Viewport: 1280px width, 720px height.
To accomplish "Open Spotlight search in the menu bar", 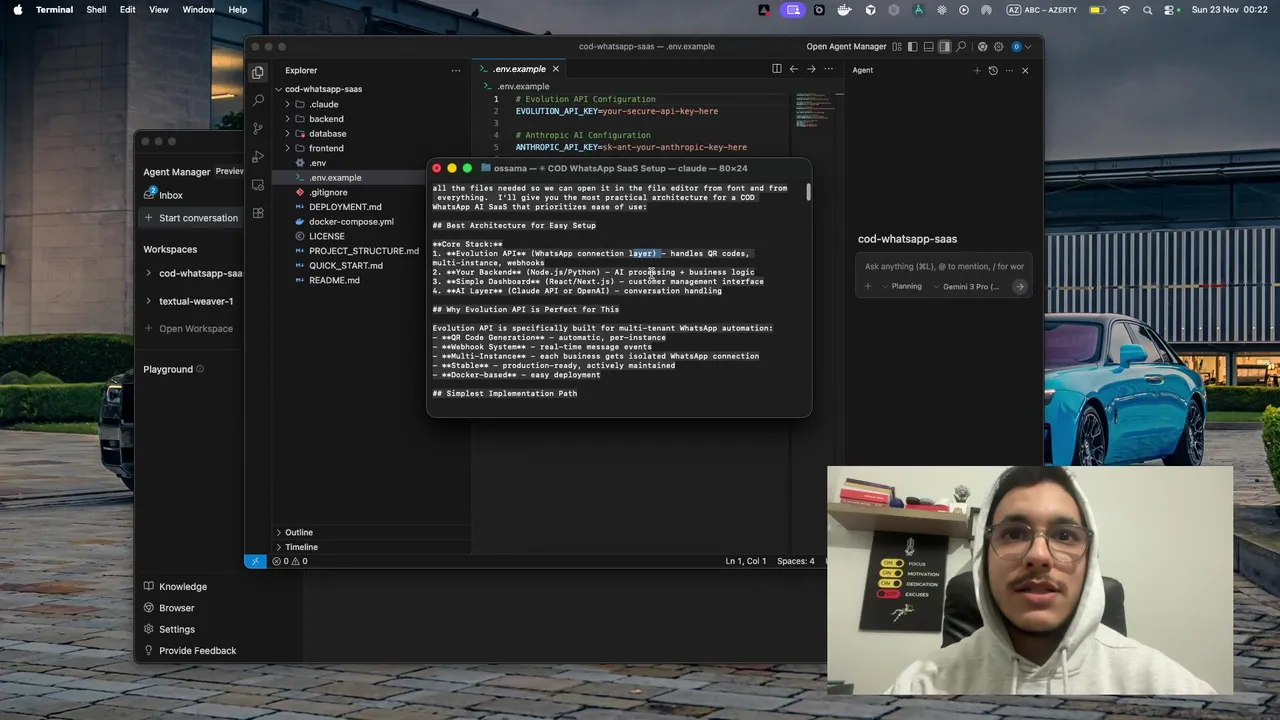I will tap(1147, 10).
